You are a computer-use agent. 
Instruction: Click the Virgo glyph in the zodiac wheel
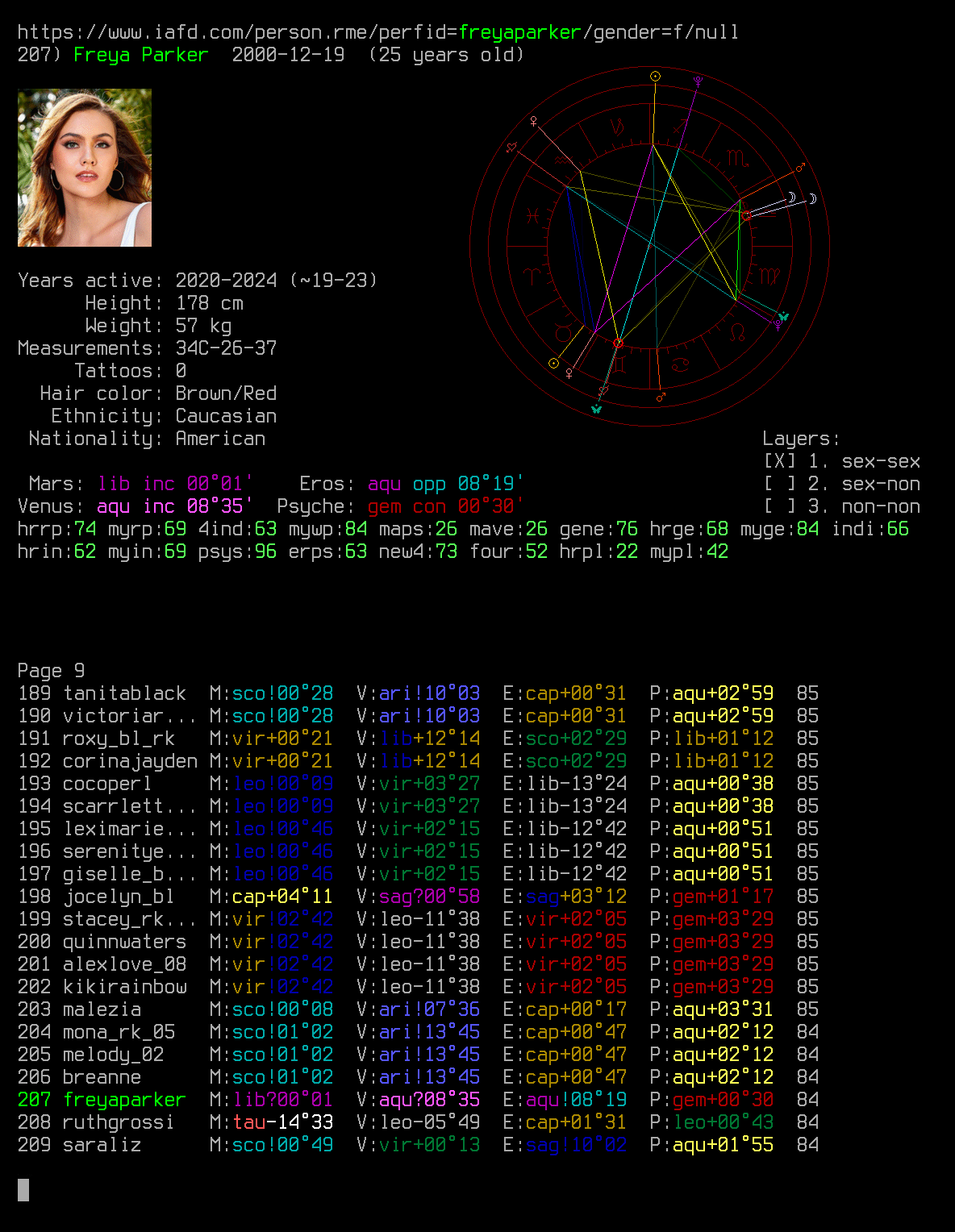(x=769, y=276)
